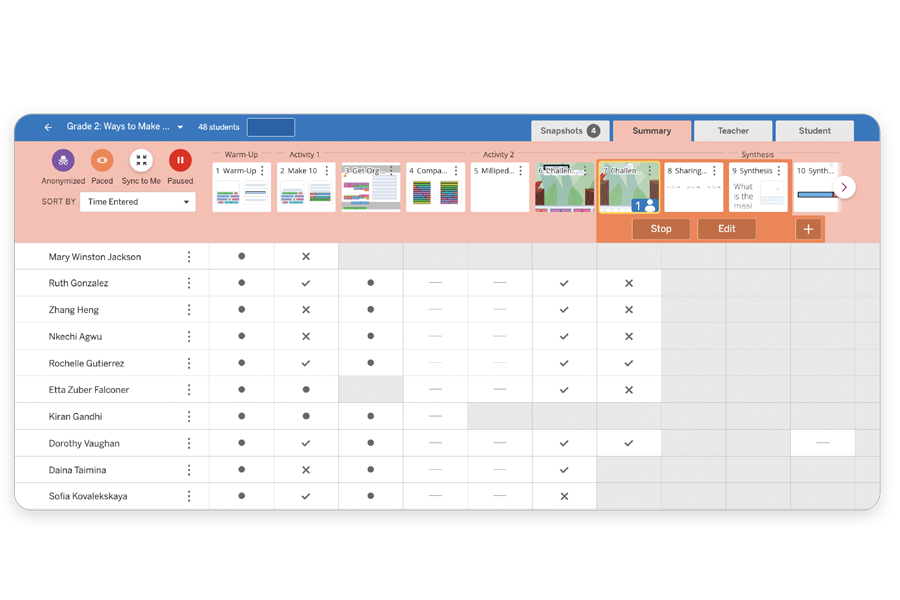Switch to the Student tab
900x600 pixels.
point(814,131)
